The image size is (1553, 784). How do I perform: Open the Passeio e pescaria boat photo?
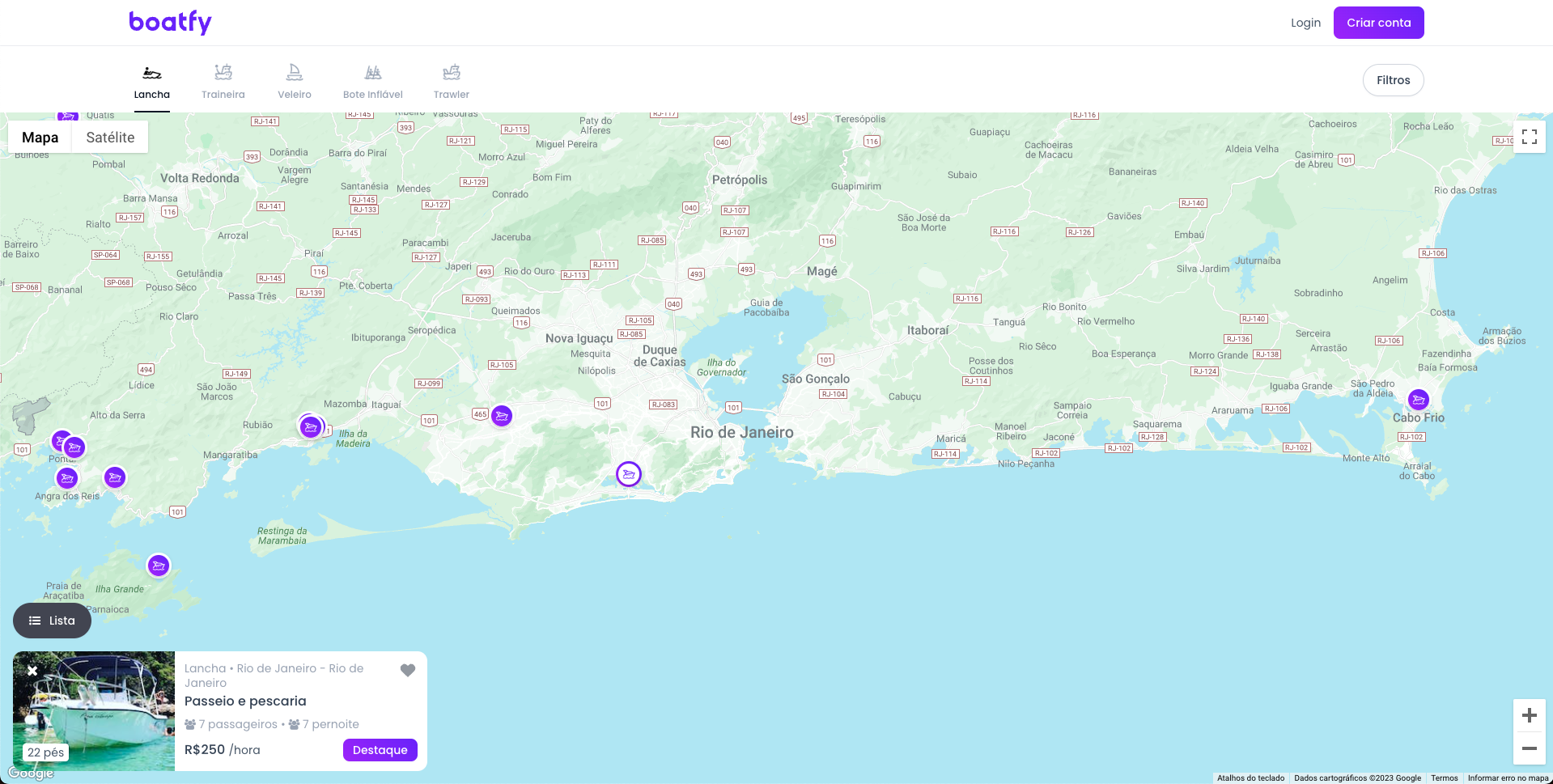(x=94, y=711)
